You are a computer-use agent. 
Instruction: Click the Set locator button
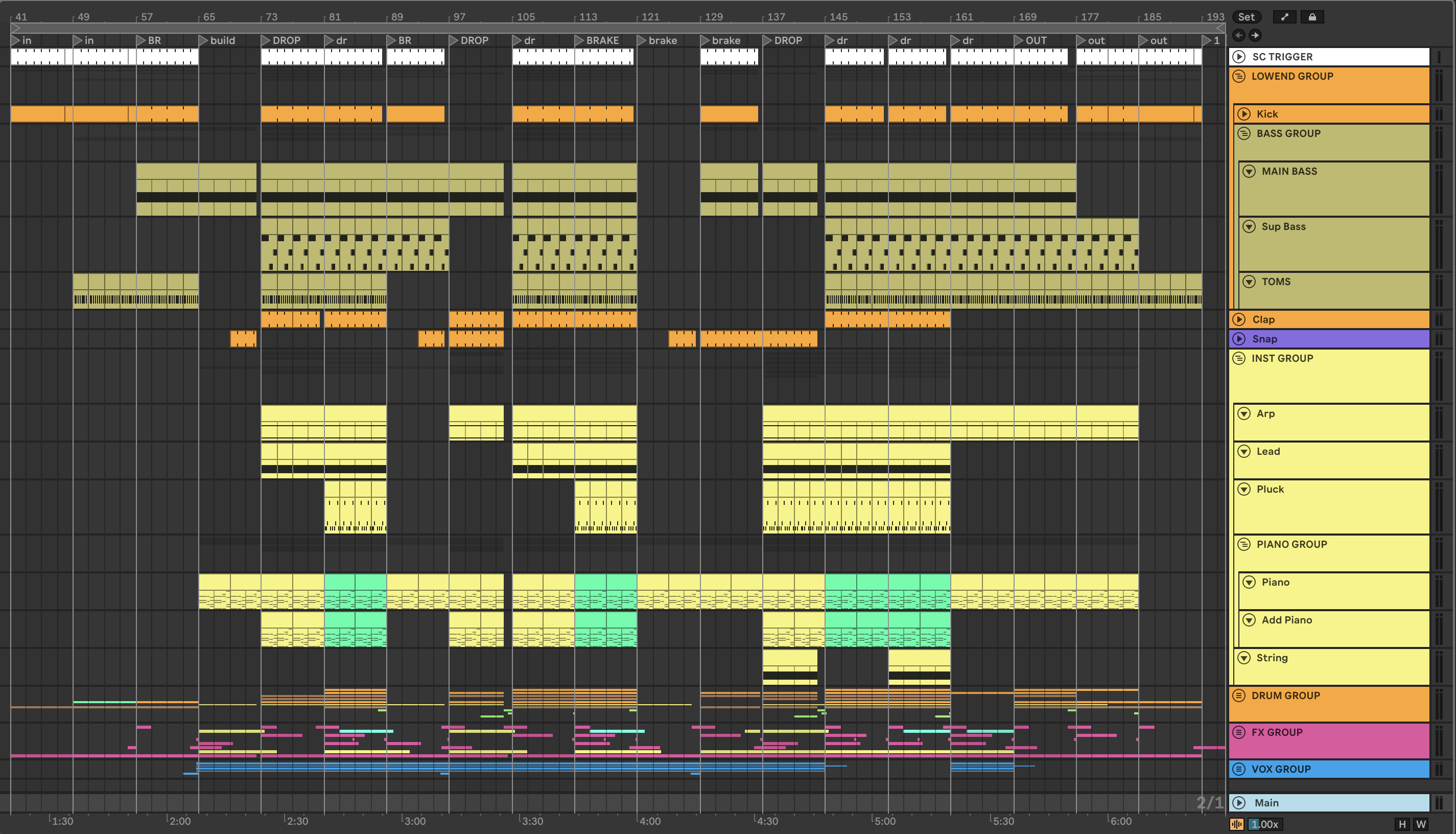coord(1247,17)
